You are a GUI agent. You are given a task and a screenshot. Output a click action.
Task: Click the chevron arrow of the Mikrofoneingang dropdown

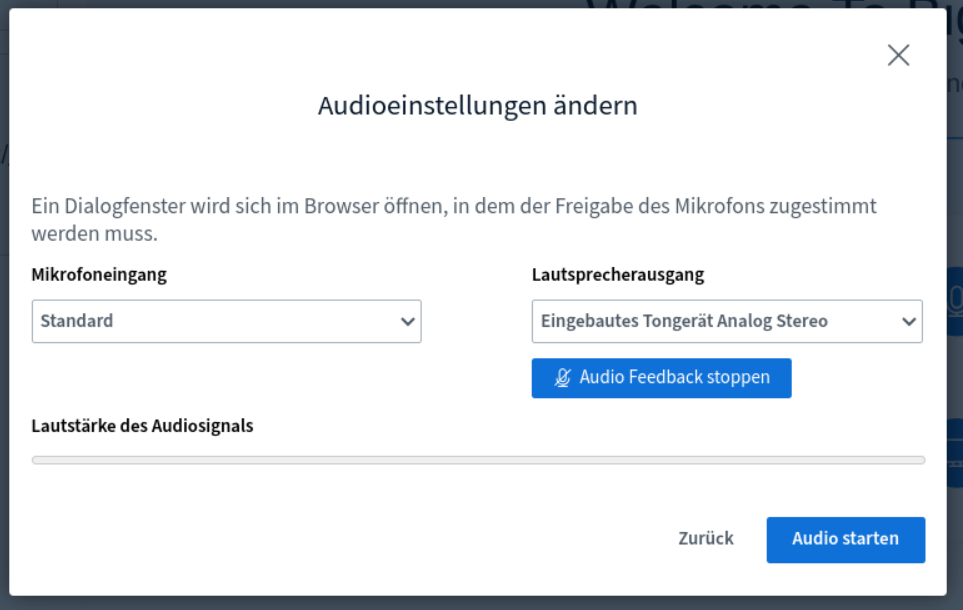coord(407,322)
